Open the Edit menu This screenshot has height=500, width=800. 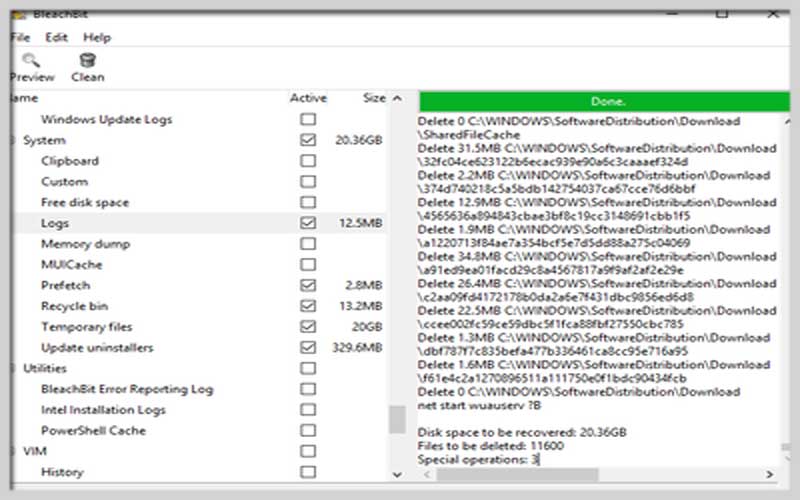tap(56, 37)
